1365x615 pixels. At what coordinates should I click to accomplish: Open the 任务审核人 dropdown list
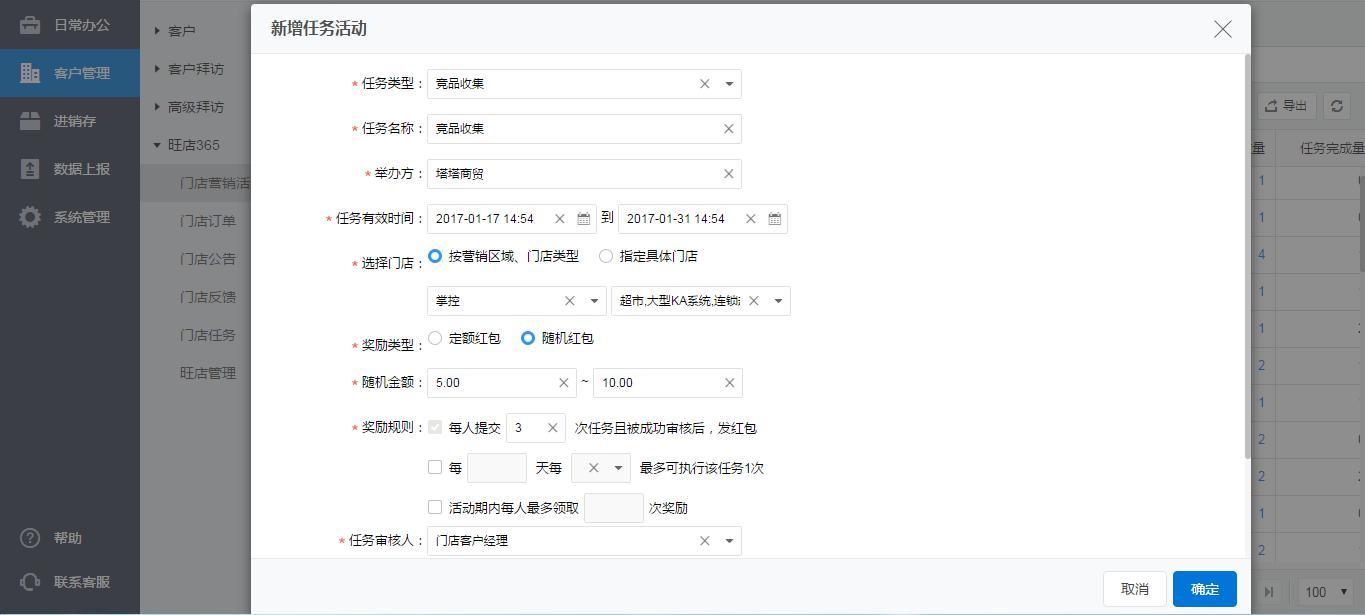pyautogui.click(x=729, y=541)
